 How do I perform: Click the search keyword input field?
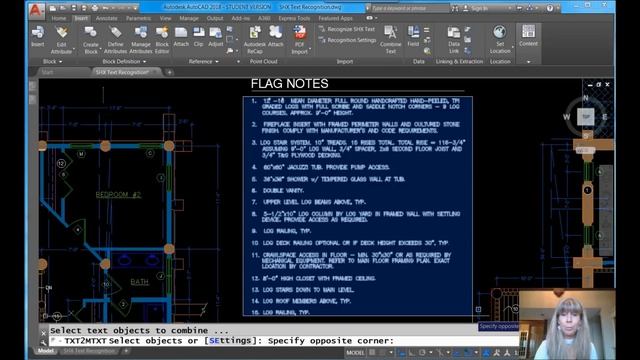coord(409,8)
